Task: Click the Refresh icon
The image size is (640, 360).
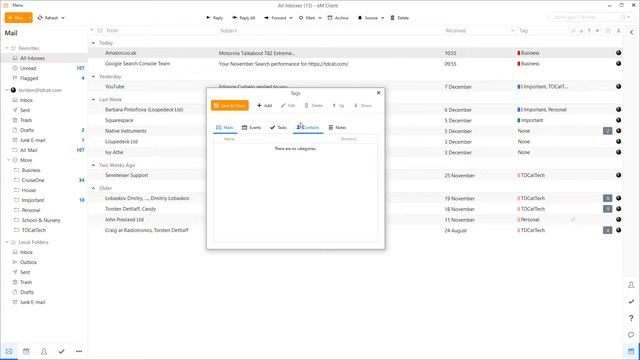Action: pos(40,18)
